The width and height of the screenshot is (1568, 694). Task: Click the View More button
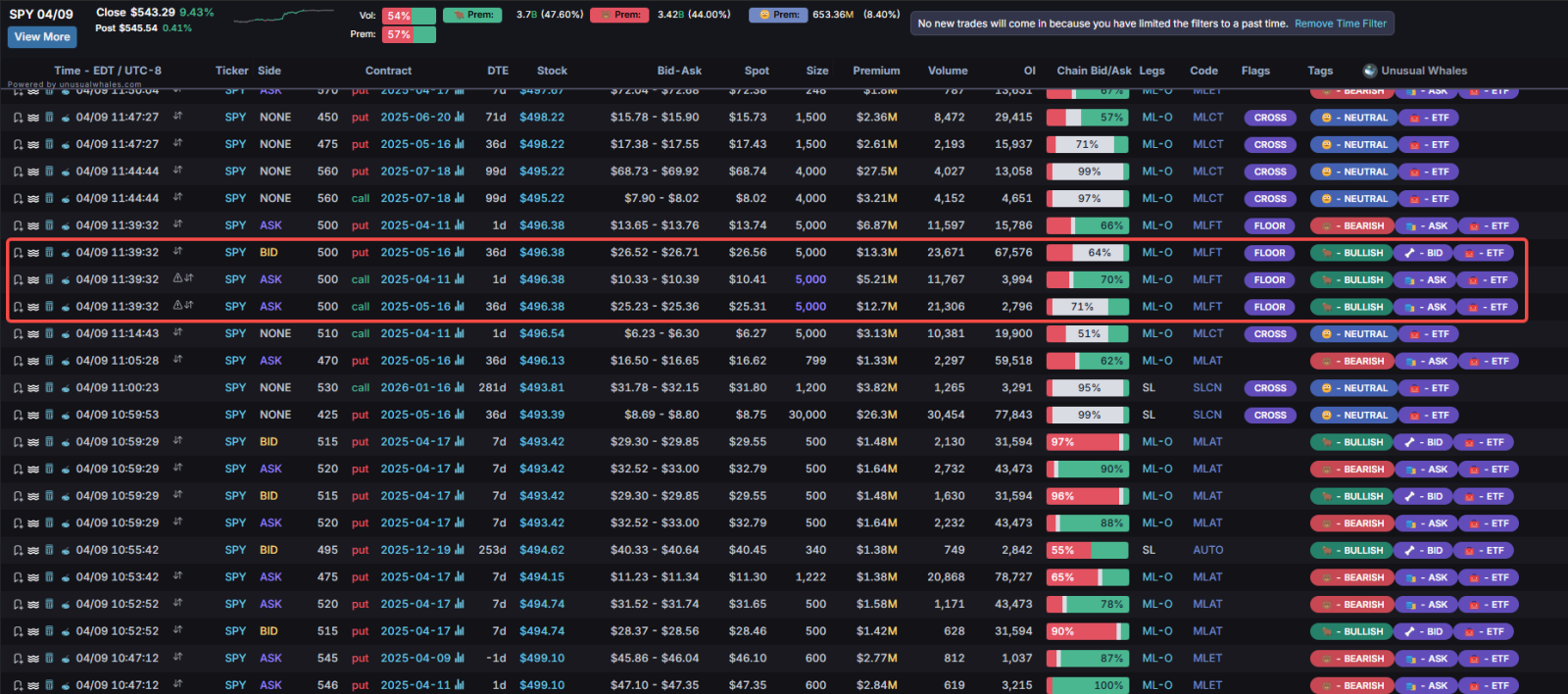[42, 37]
